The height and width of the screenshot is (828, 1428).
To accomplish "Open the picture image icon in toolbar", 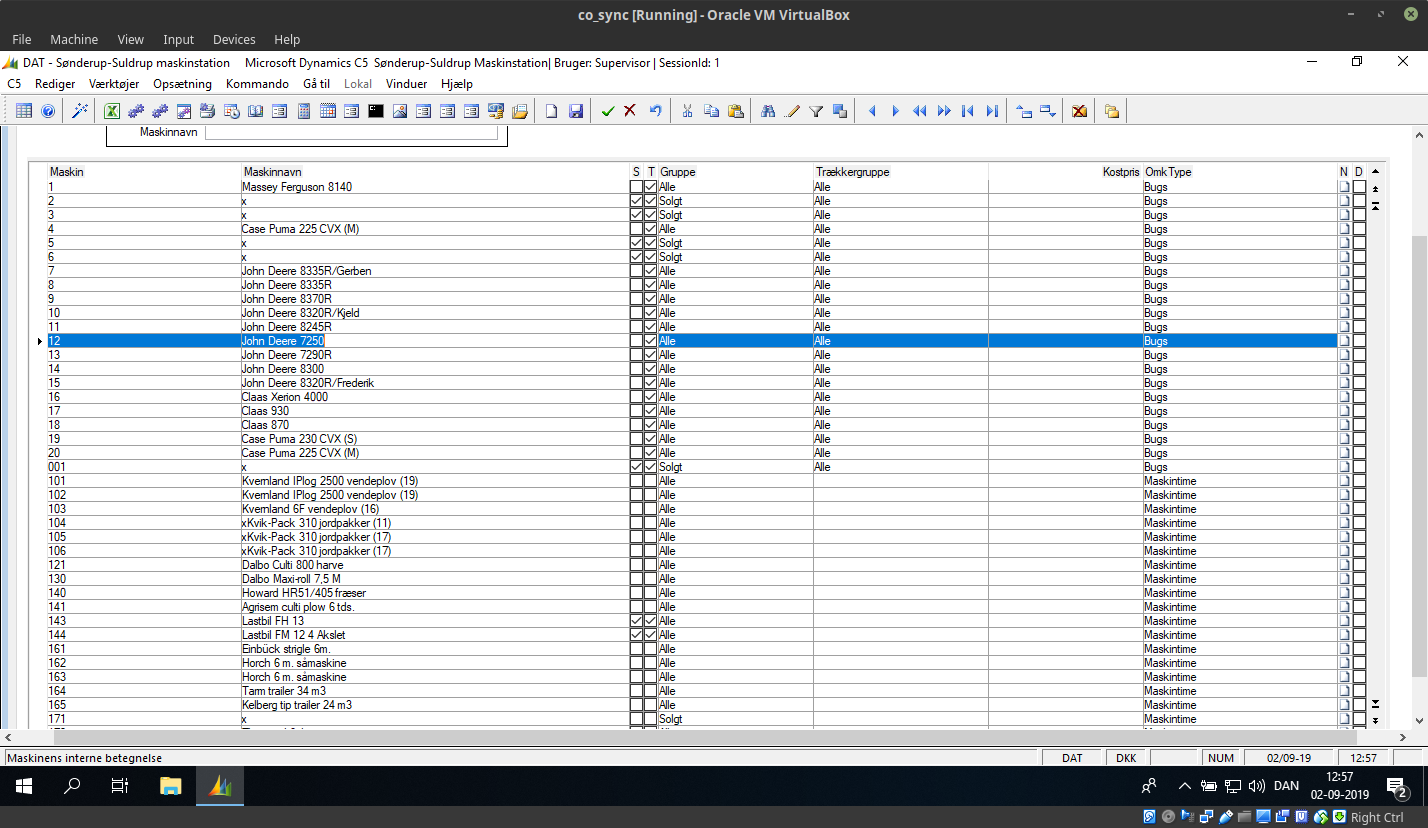I will pyautogui.click(x=400, y=111).
